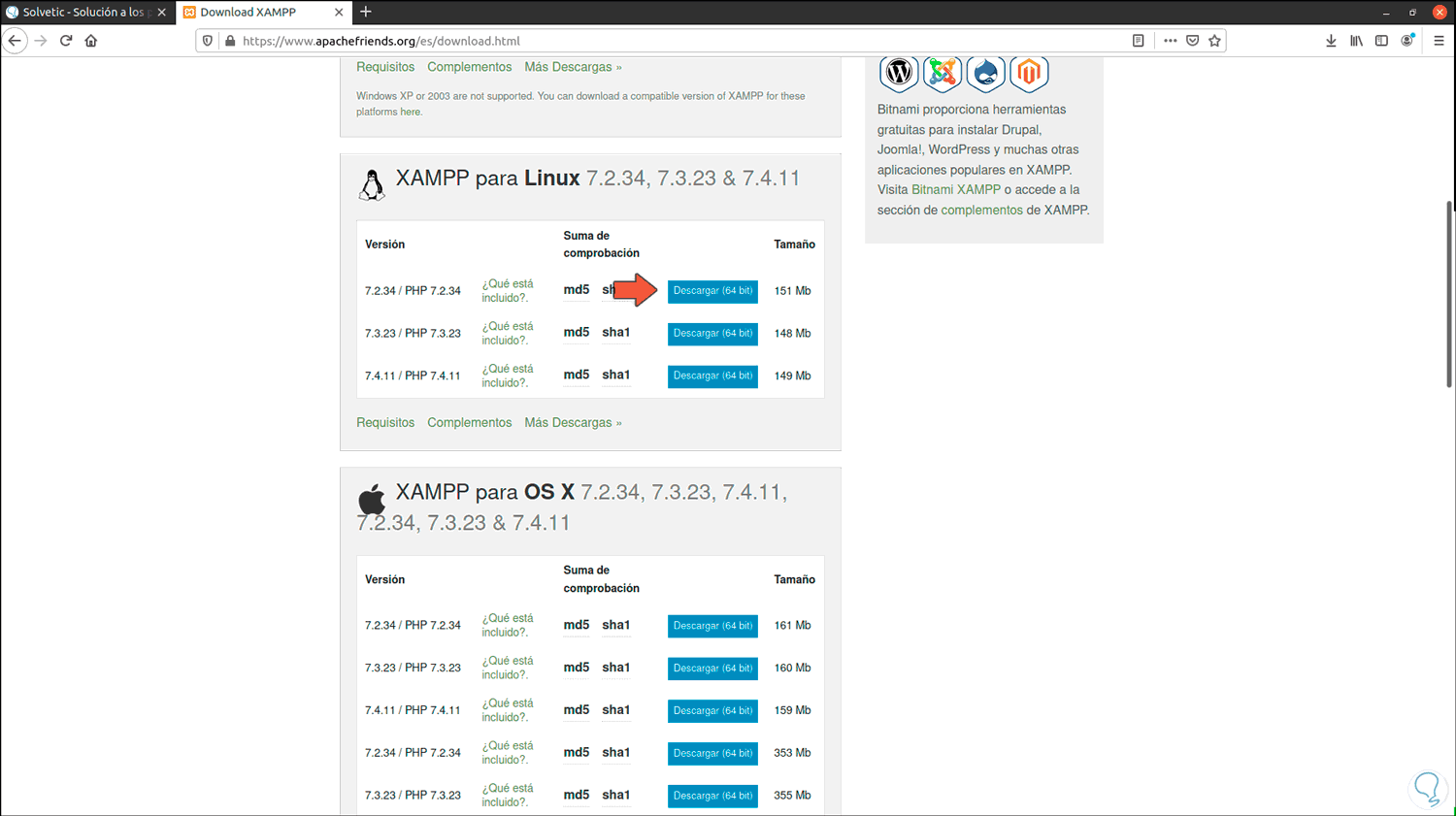1456x816 pixels.
Task: Open md5 checksum in OS X 355 Mb row
Action: (577, 796)
